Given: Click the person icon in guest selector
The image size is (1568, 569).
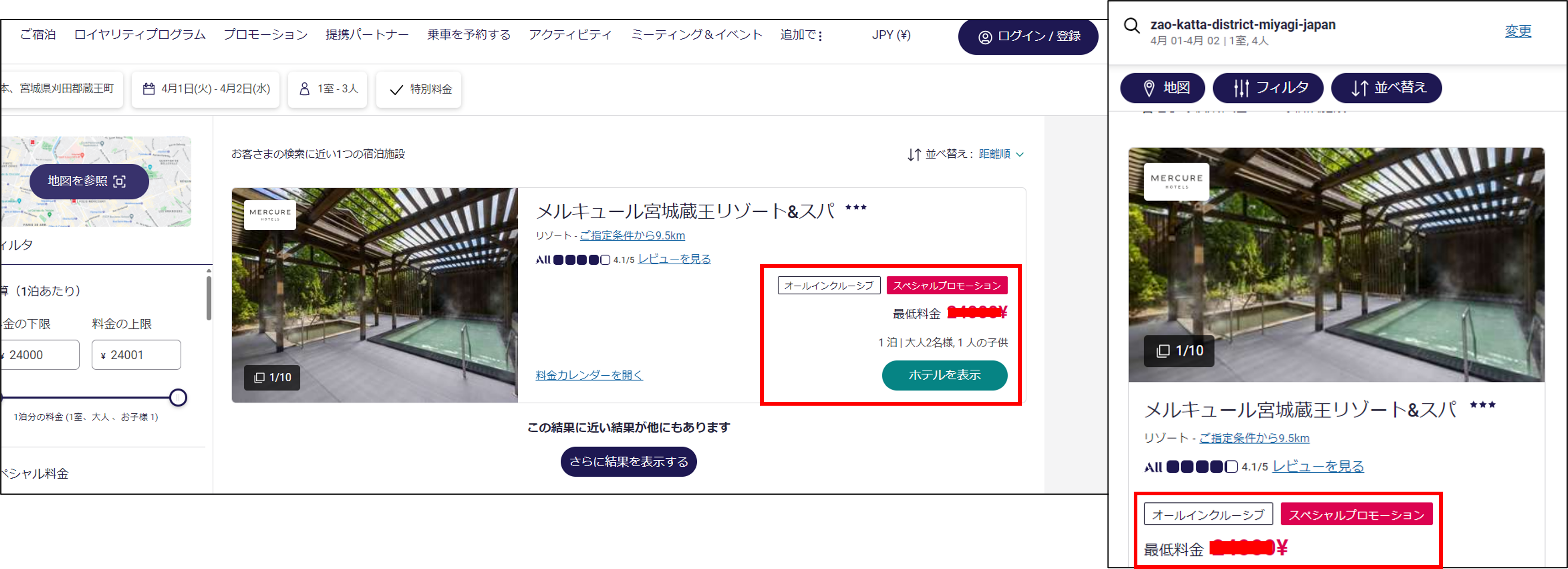Looking at the screenshot, I should 304,89.
